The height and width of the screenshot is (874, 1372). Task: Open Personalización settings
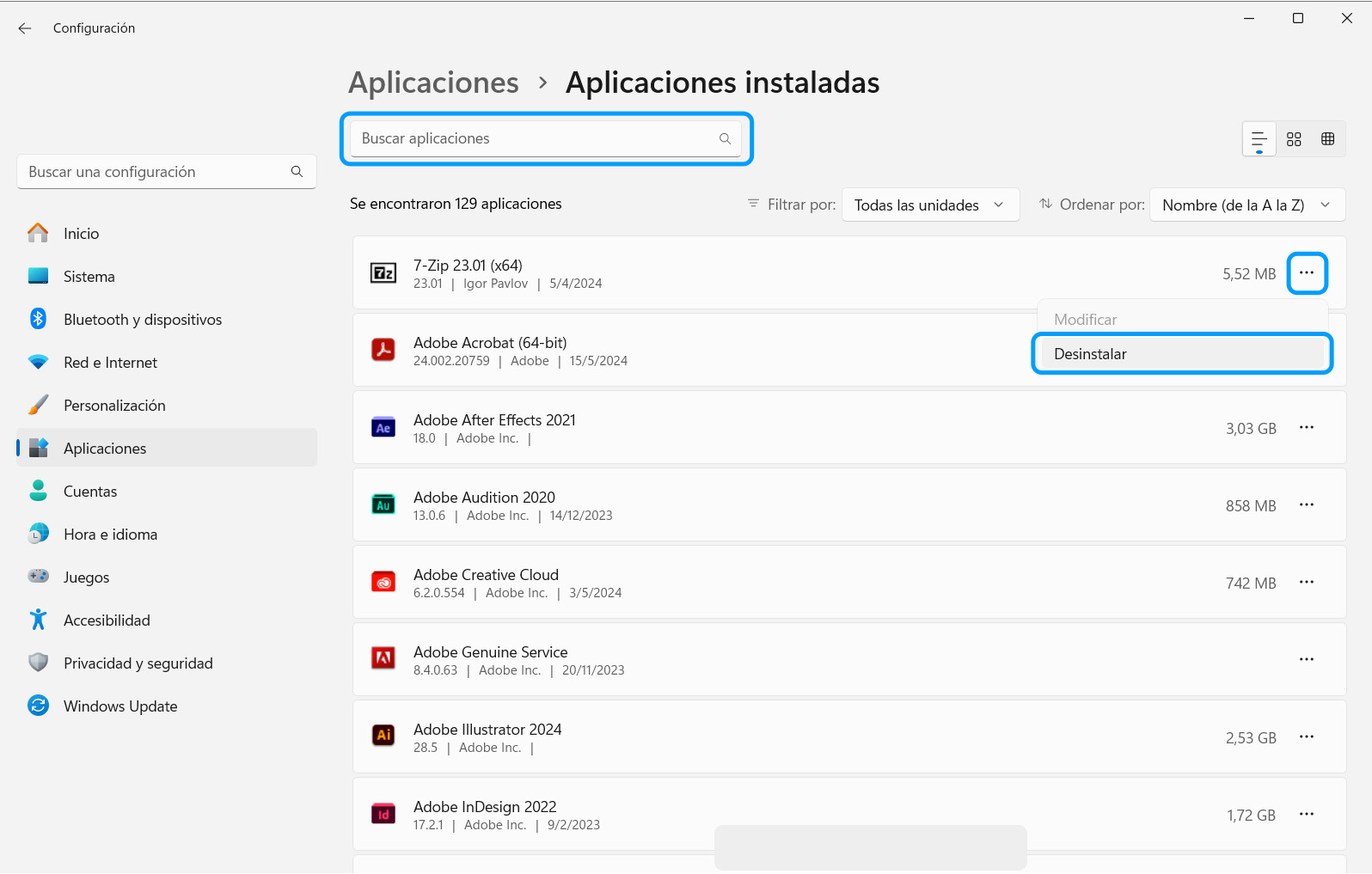167,406
